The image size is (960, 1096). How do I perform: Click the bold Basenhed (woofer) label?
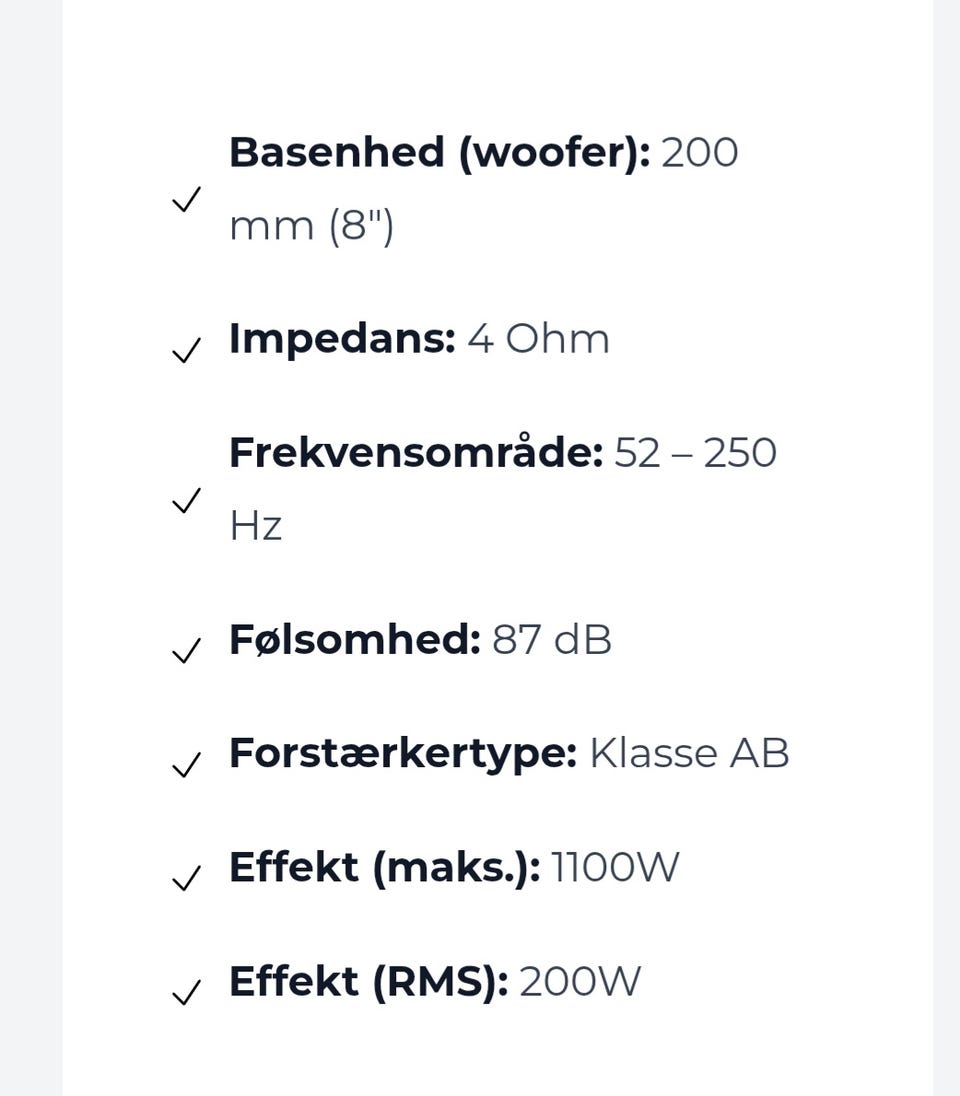coord(439,153)
